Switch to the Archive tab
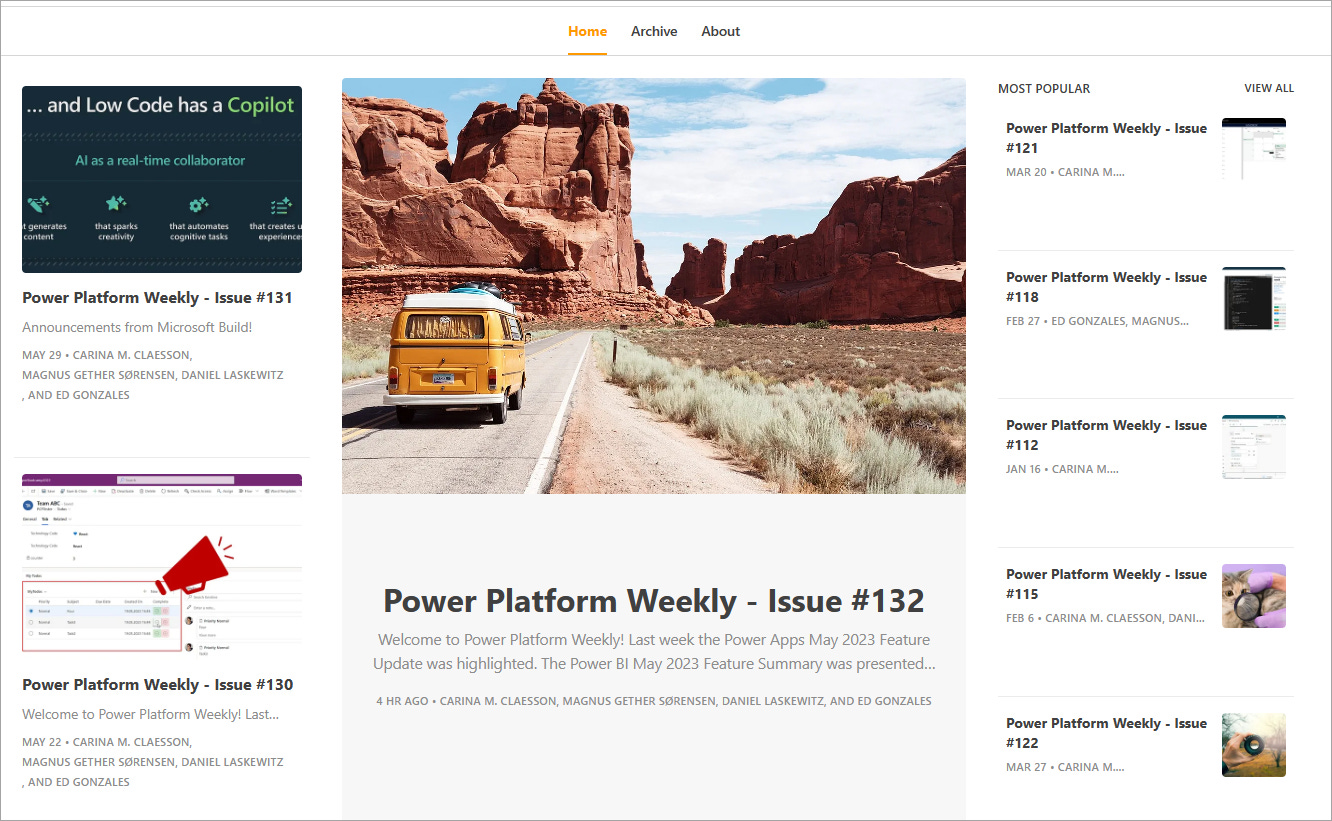 click(654, 31)
